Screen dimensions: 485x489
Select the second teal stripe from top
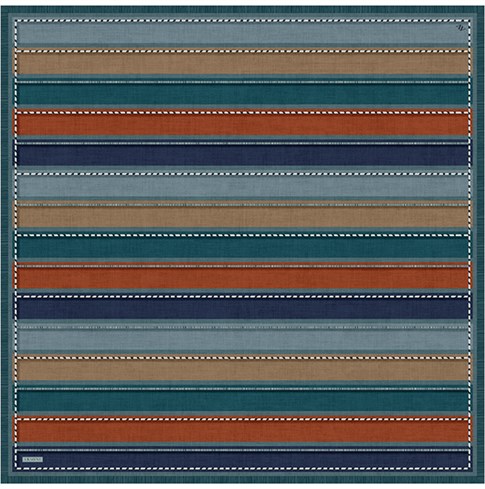[x=242, y=247]
